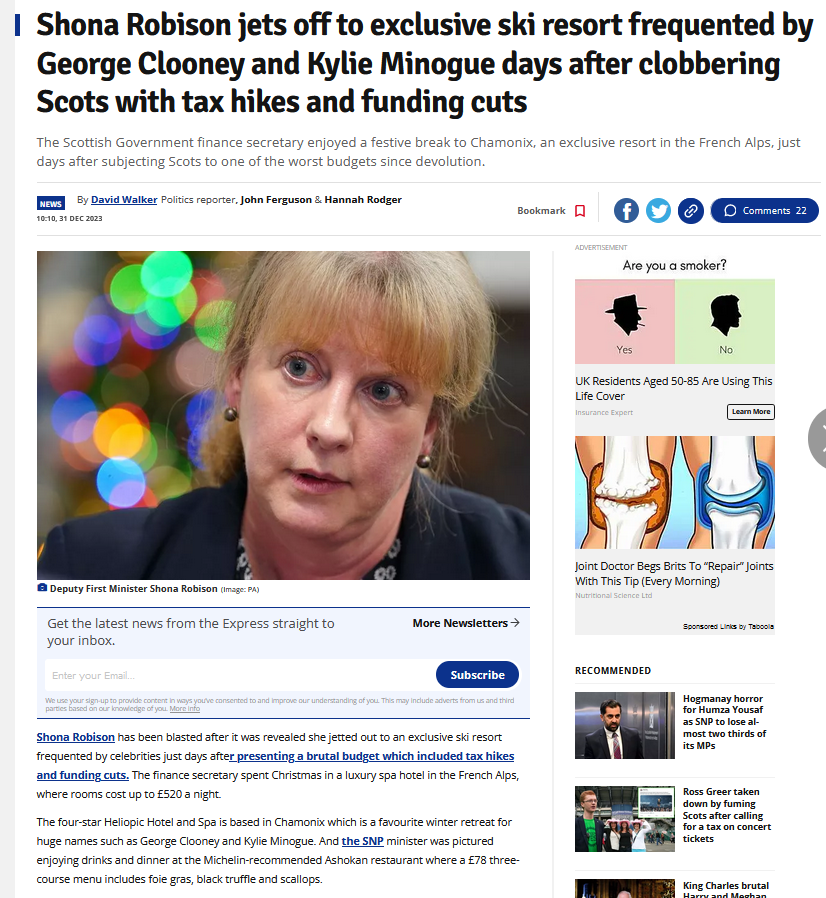
Task: Select the Yes smoker silhouette with hat
Action: (x=625, y=321)
